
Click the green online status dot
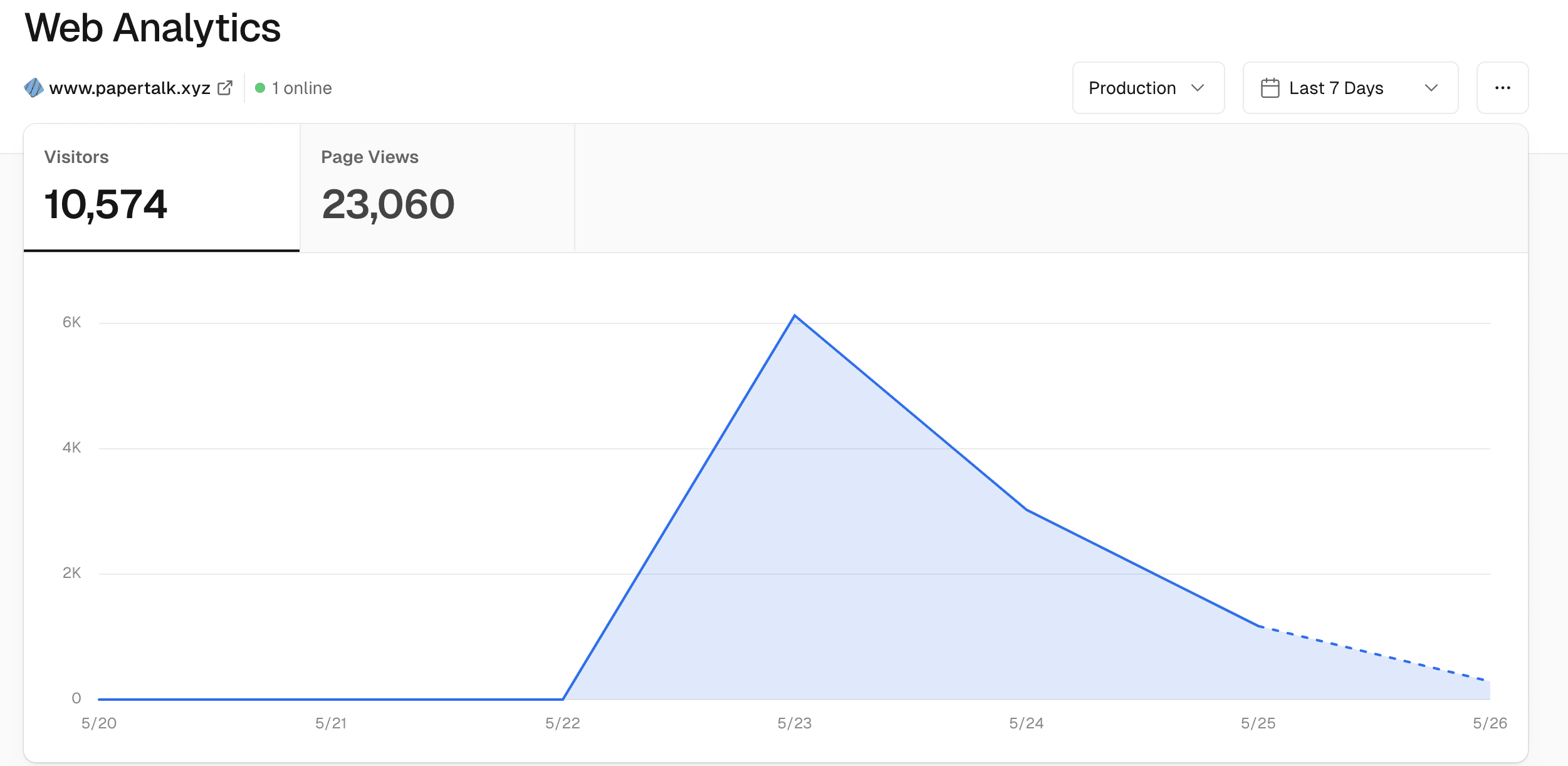[260, 88]
